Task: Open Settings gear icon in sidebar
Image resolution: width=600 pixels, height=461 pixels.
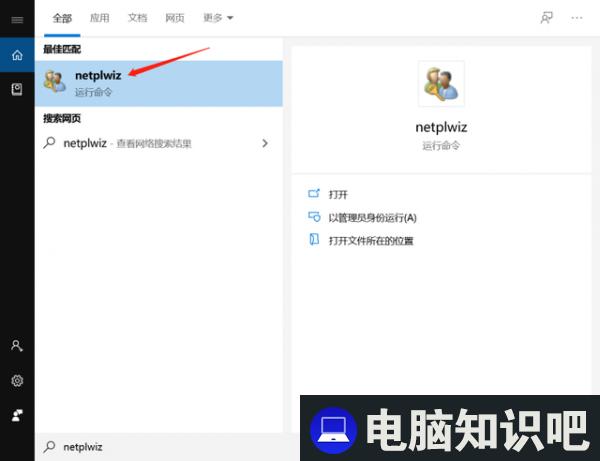Action: point(17,381)
